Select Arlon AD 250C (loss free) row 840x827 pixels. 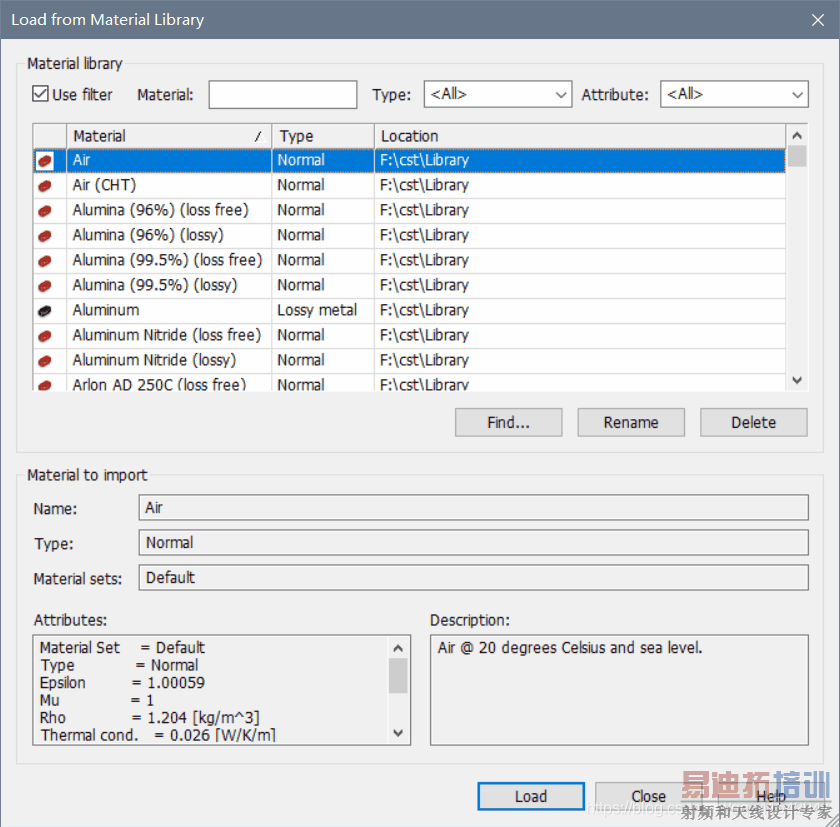pyautogui.click(x=409, y=383)
